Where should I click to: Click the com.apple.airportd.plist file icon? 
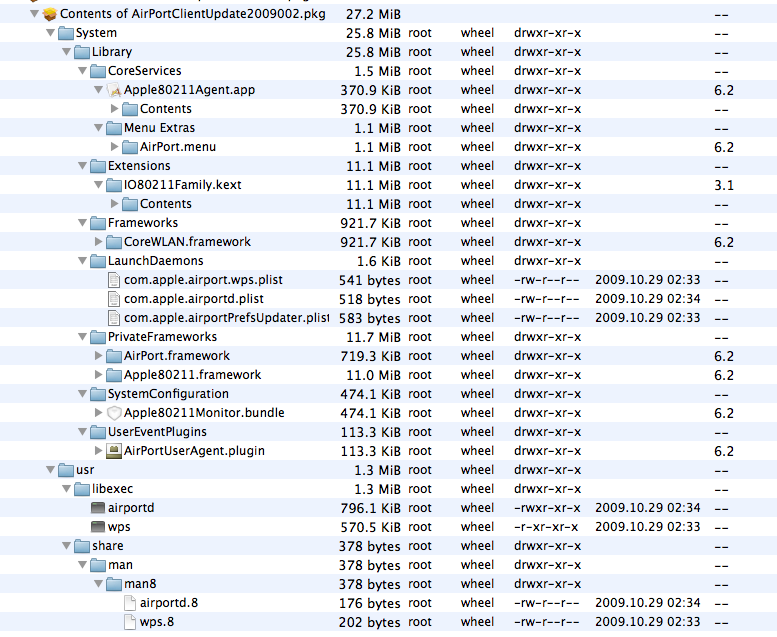pos(114,299)
